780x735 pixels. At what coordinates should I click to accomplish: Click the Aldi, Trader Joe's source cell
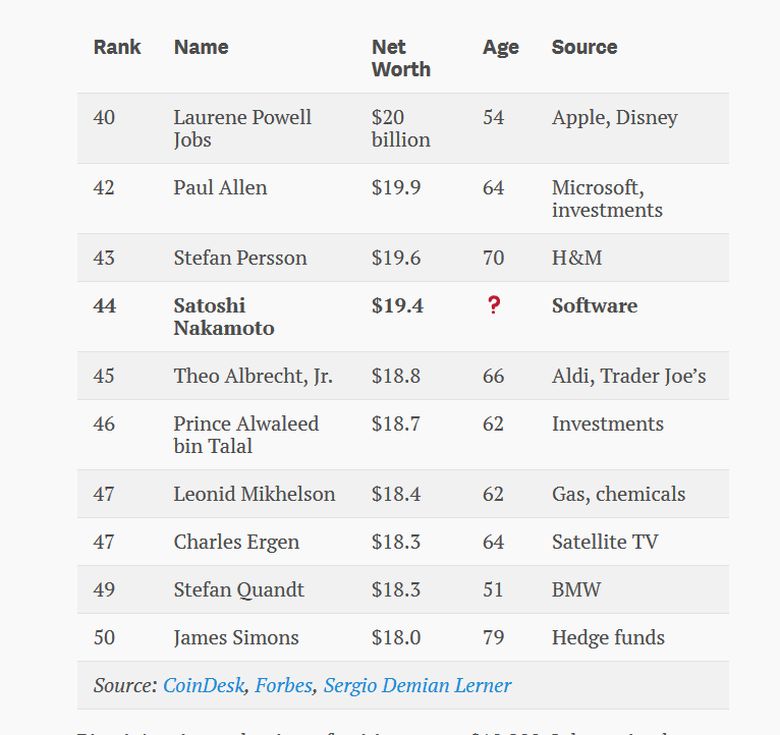(629, 376)
